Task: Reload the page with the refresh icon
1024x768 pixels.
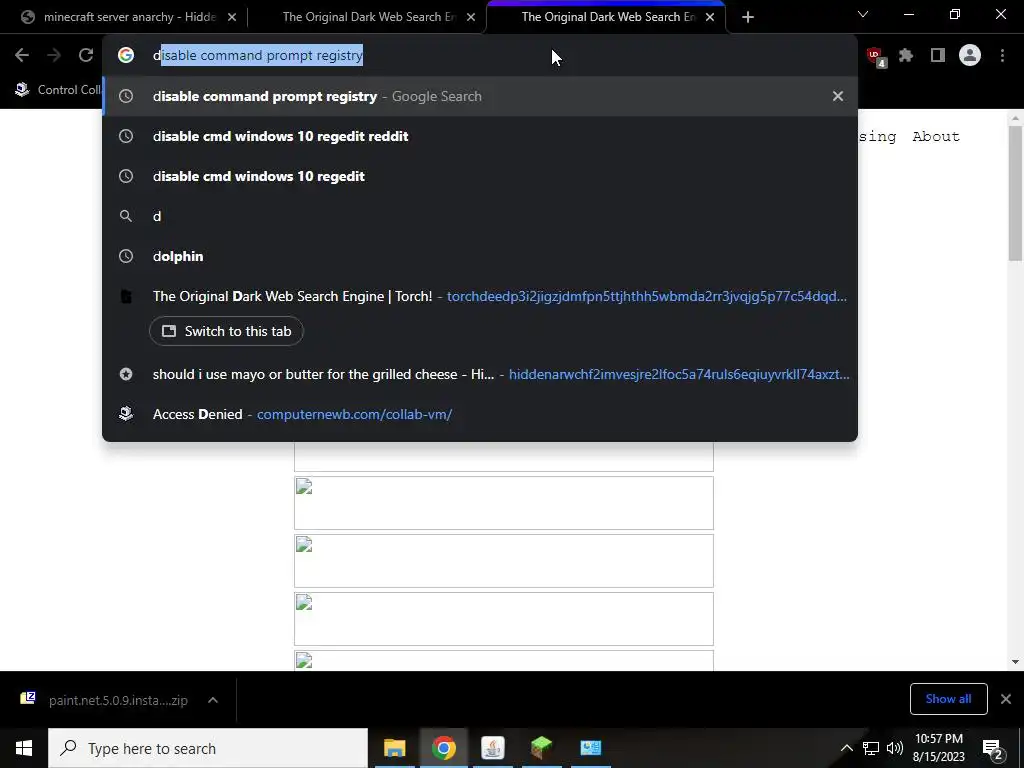Action: tap(86, 56)
